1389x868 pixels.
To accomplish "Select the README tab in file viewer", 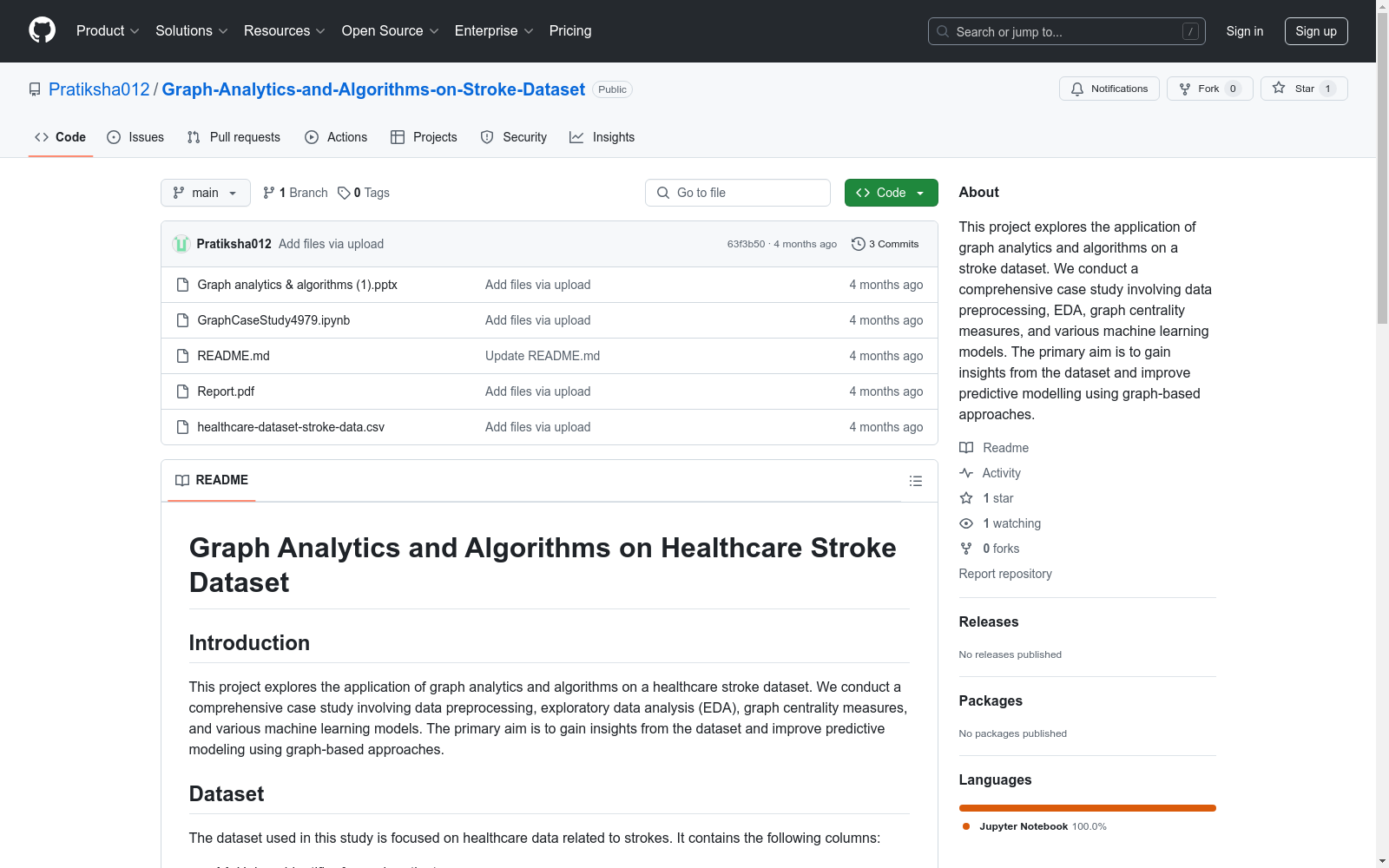I will (x=212, y=480).
